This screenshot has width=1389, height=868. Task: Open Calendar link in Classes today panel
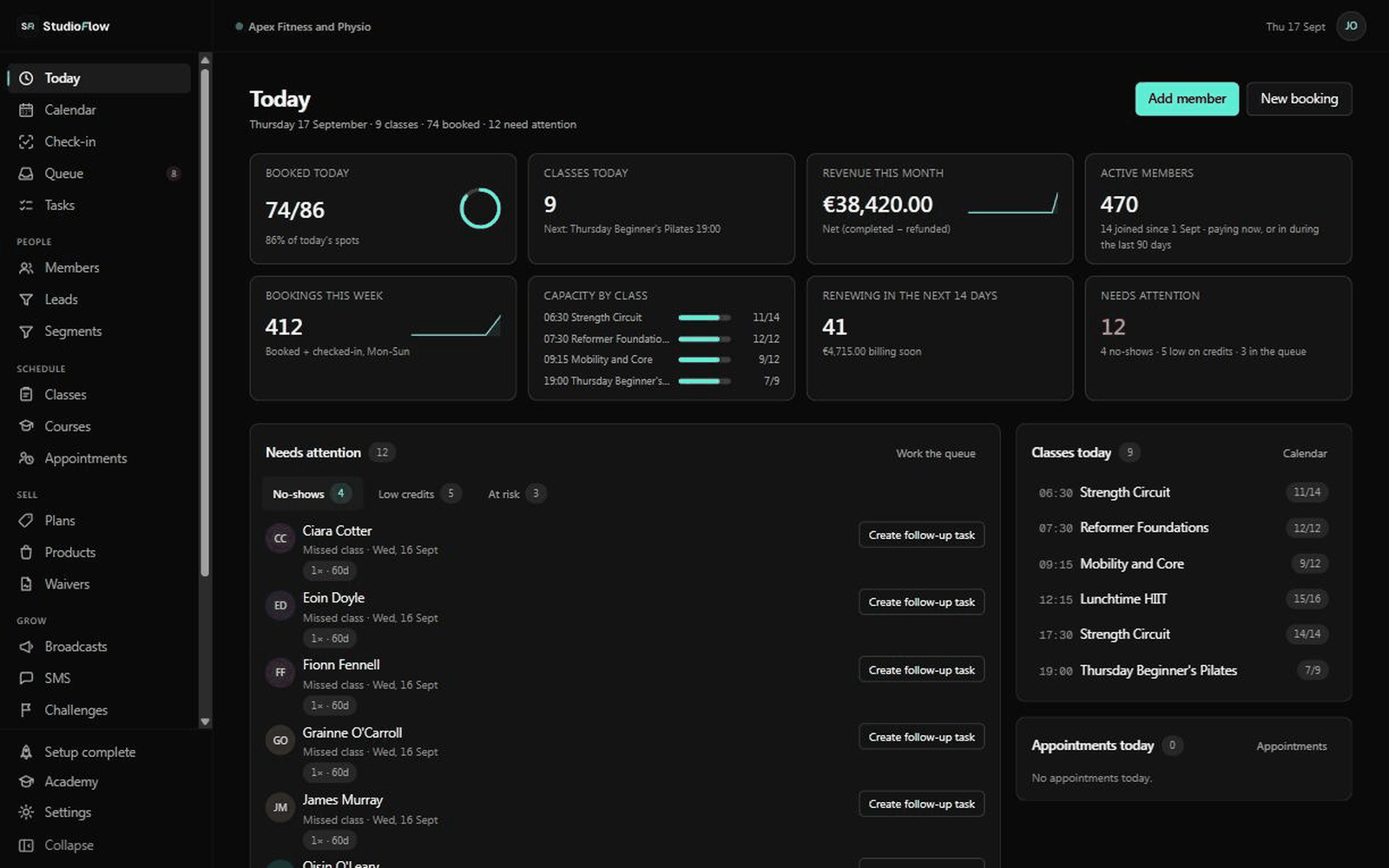1305,454
